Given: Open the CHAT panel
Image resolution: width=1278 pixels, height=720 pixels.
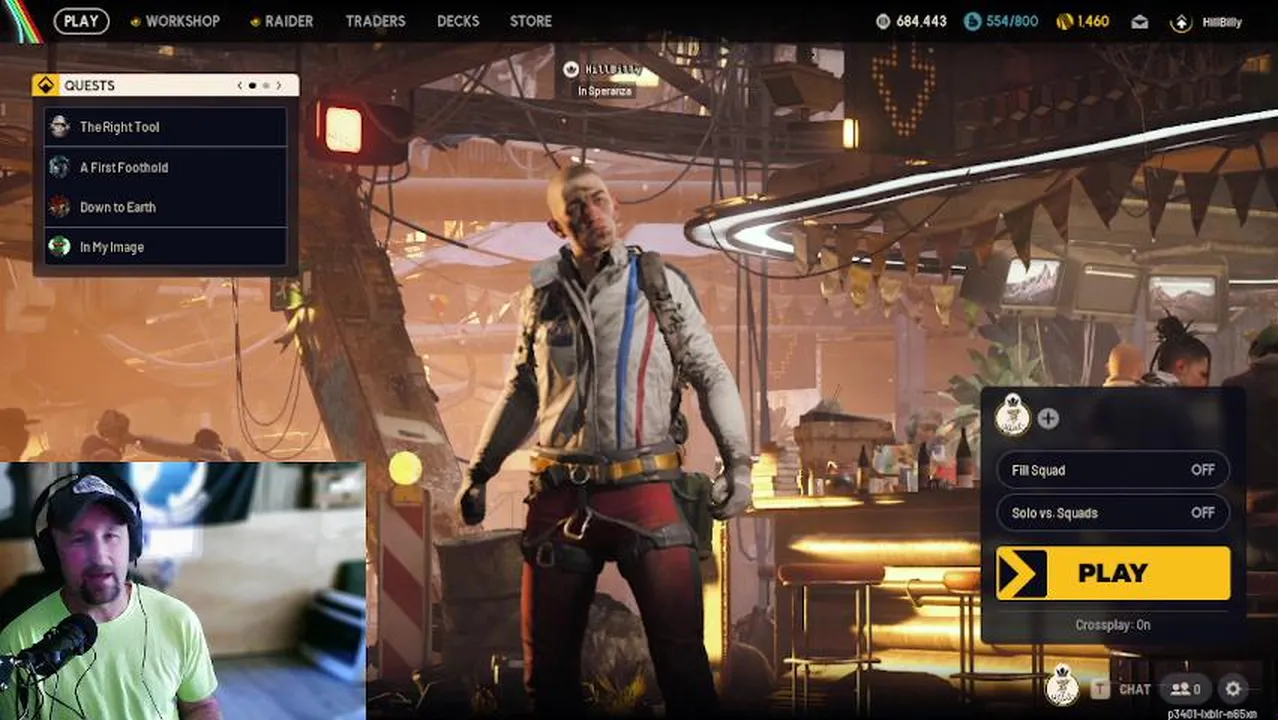Looking at the screenshot, I should tap(1135, 689).
